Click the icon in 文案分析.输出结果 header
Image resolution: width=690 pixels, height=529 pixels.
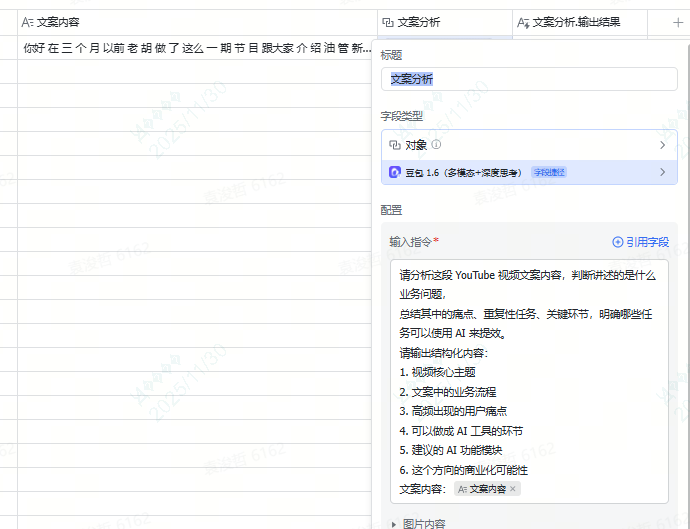(x=523, y=21)
